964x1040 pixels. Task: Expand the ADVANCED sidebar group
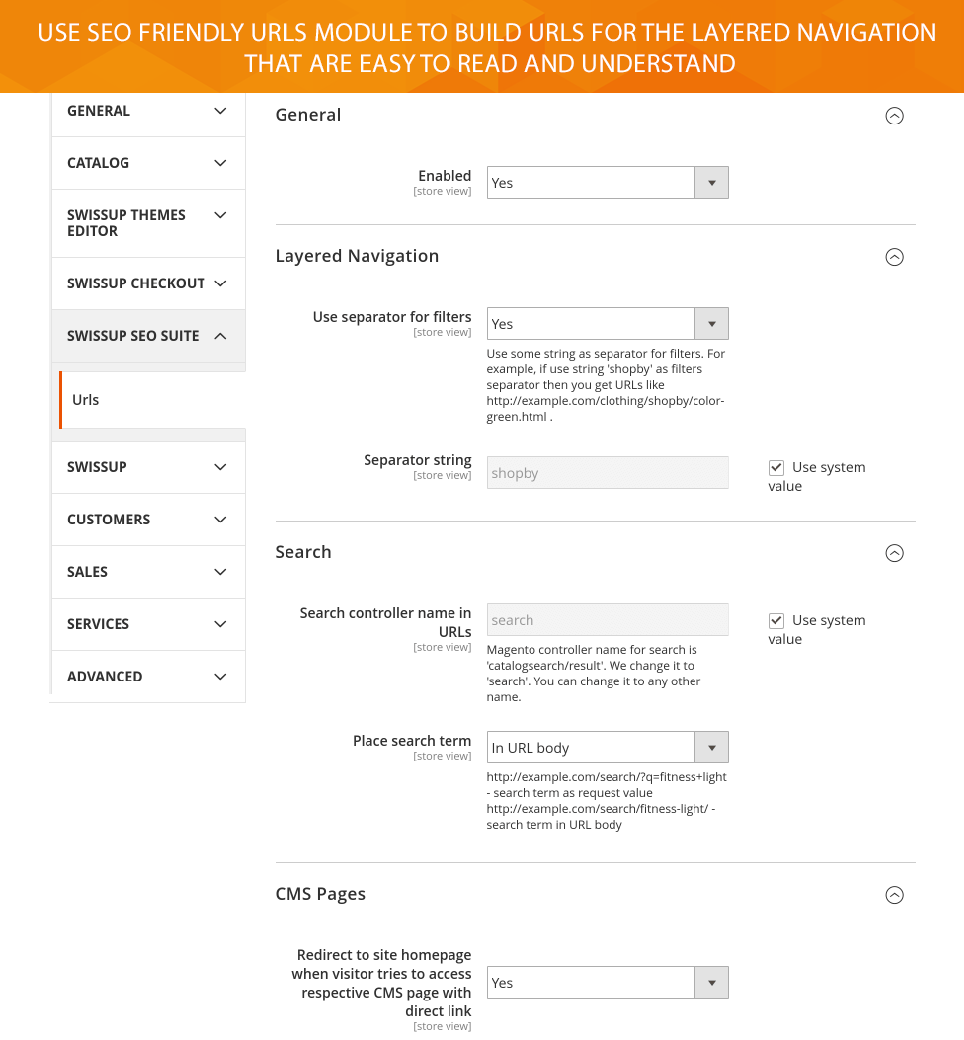click(x=148, y=677)
